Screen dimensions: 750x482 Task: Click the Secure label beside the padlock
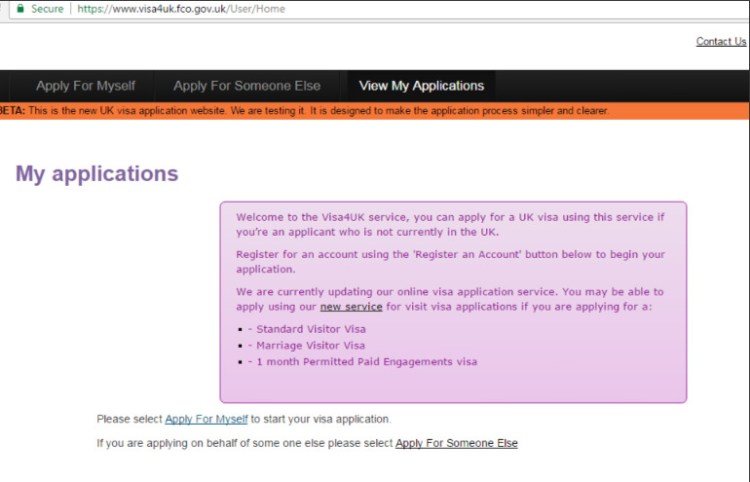(x=47, y=9)
